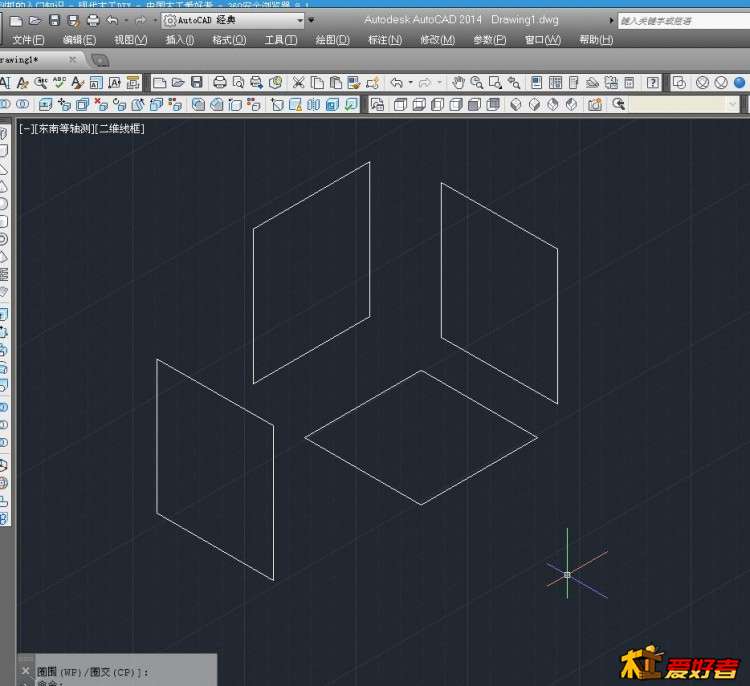Switch to NW Isometric view icon

coord(572,104)
